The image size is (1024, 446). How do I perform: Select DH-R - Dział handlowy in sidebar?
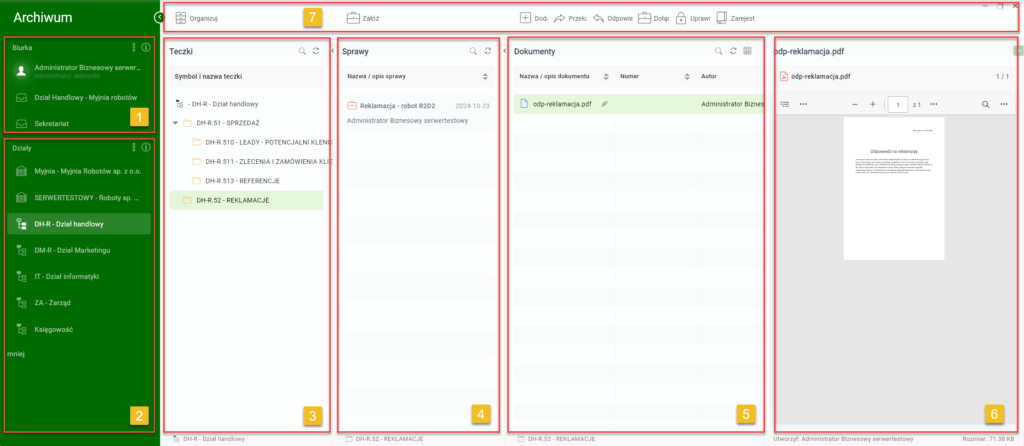[79, 224]
